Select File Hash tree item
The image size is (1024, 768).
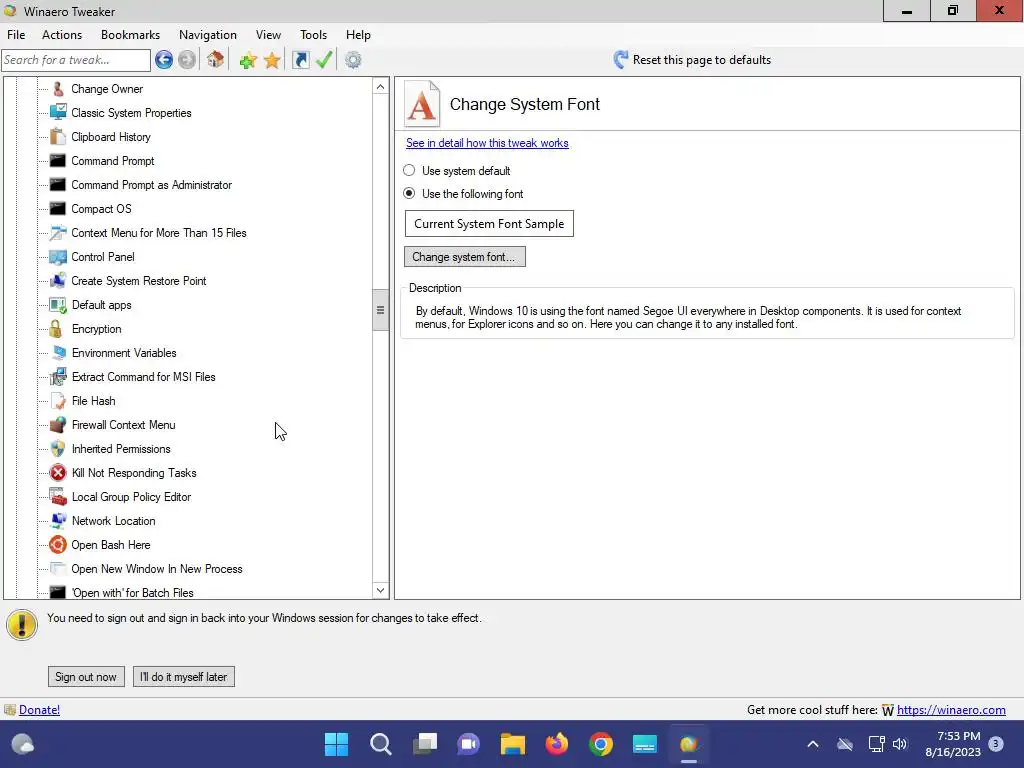pos(93,401)
